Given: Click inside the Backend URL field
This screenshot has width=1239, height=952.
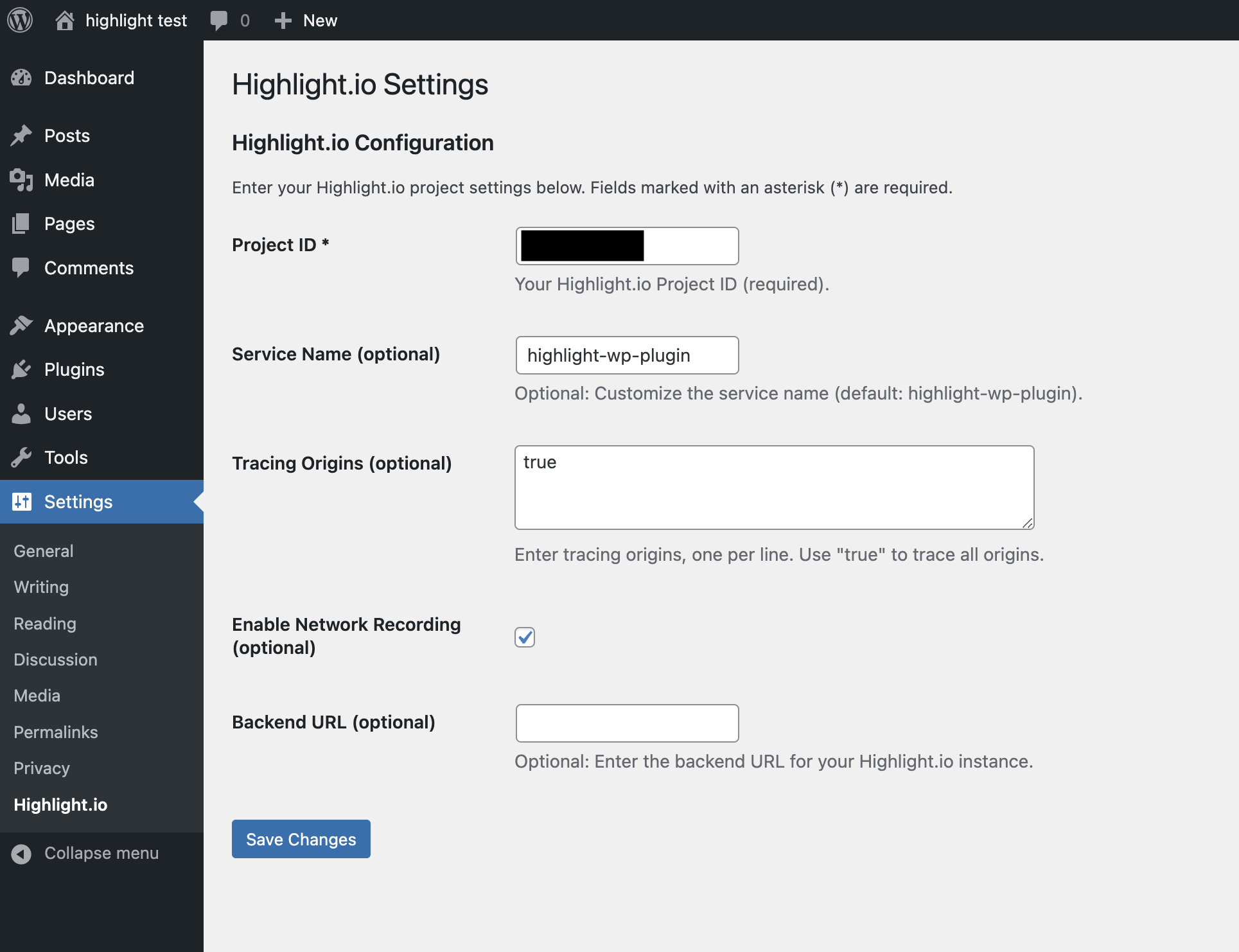Looking at the screenshot, I should 626,723.
